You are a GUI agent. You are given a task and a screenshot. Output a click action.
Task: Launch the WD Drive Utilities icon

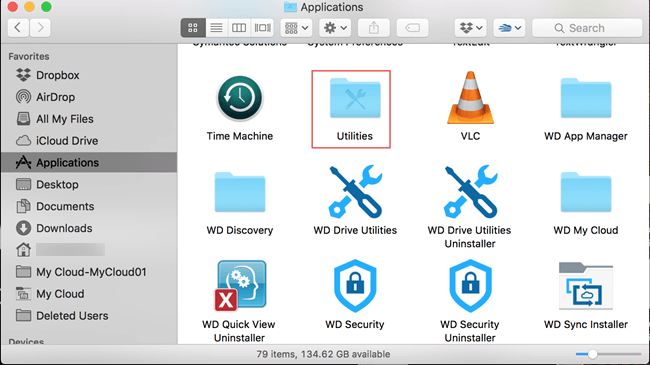(355, 192)
